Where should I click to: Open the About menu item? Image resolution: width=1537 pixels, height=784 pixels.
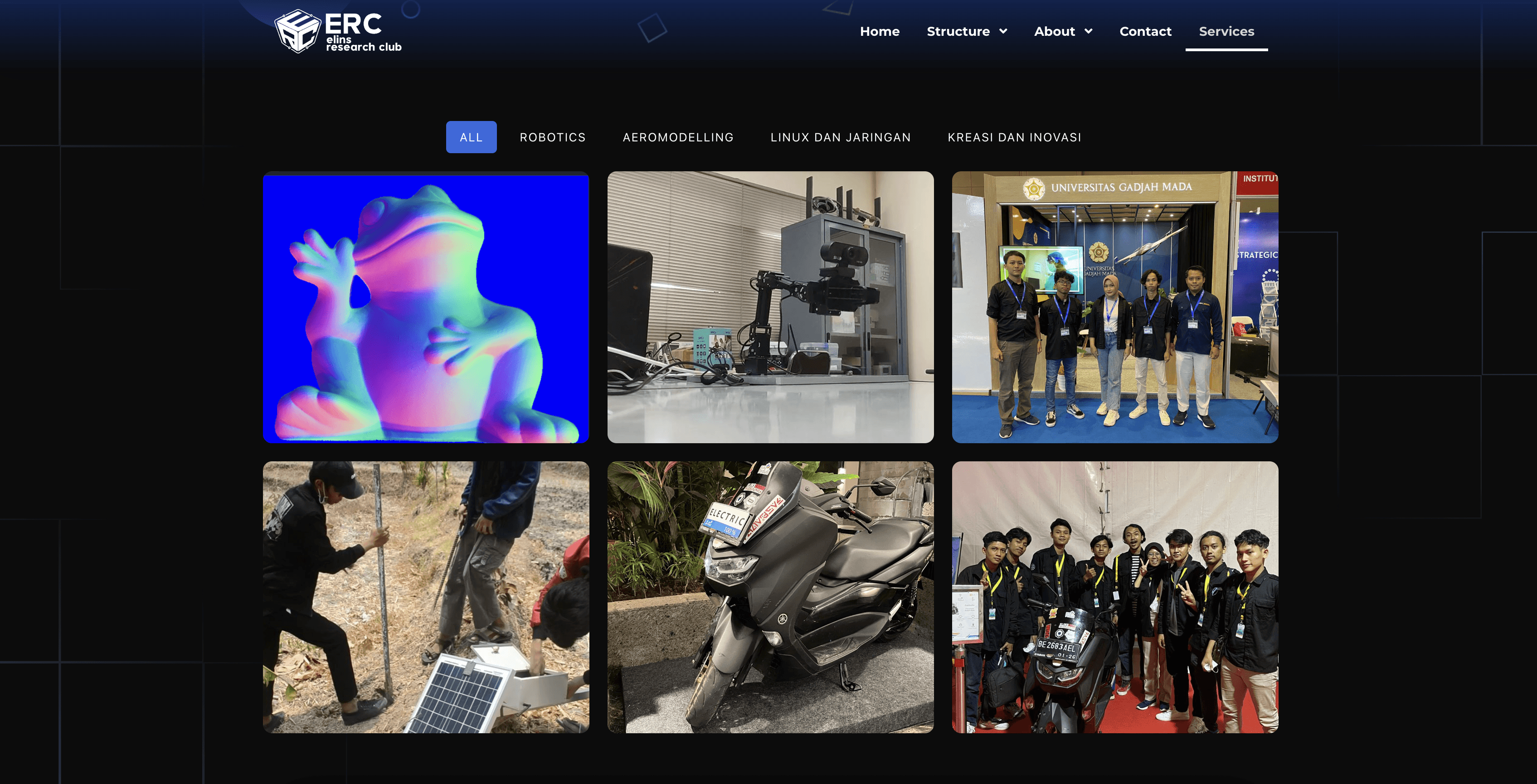coord(1054,31)
